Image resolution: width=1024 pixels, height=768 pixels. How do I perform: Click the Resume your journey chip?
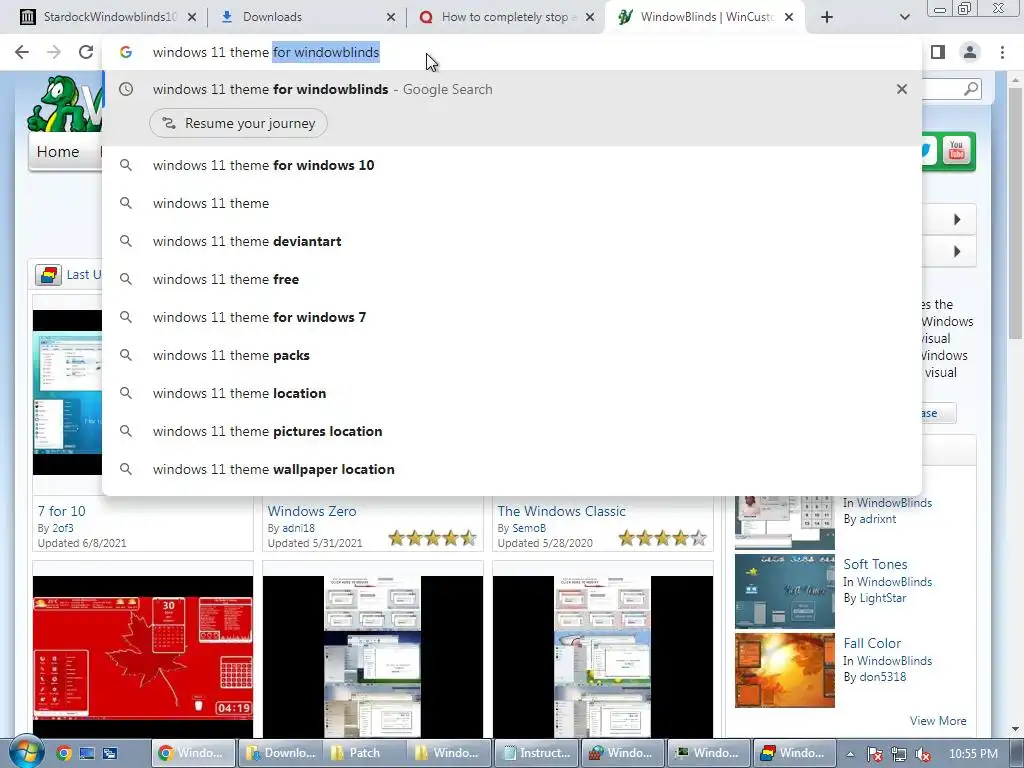[x=238, y=123]
